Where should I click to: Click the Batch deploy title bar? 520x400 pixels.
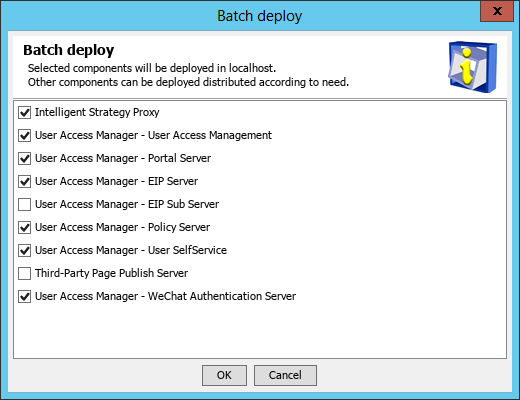coord(260,16)
